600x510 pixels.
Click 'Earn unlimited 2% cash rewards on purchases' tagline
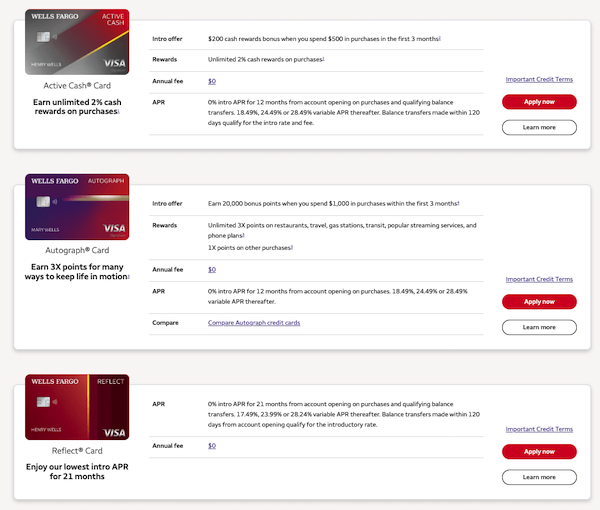click(77, 107)
